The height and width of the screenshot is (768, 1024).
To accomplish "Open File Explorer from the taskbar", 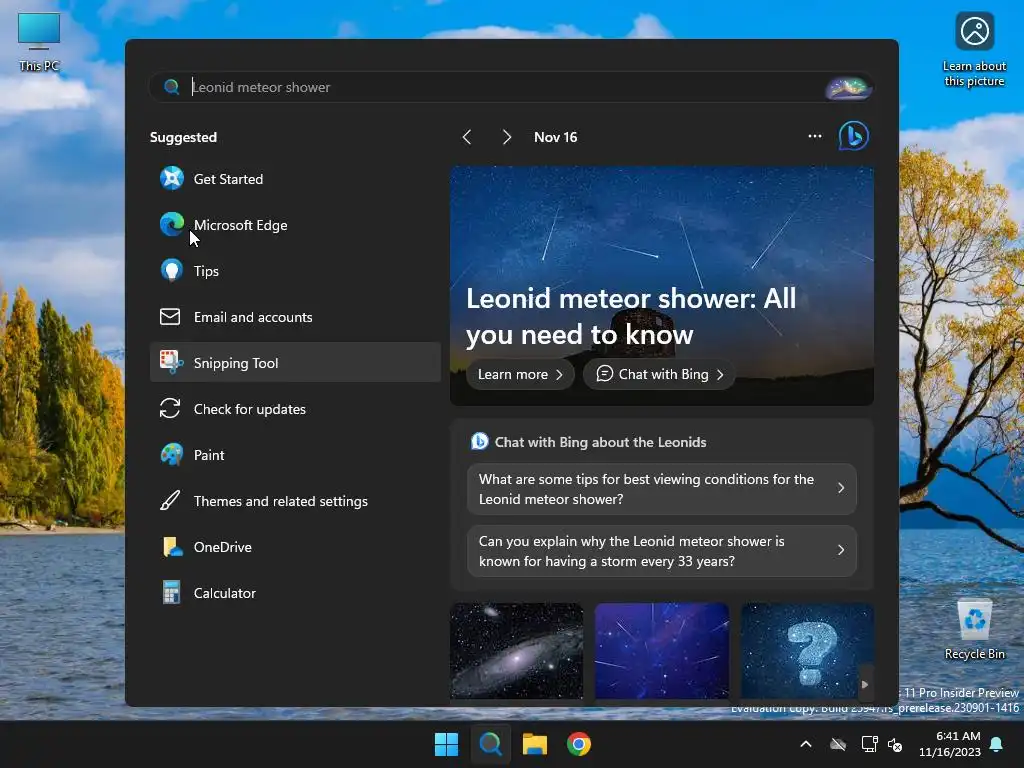I will 535,744.
